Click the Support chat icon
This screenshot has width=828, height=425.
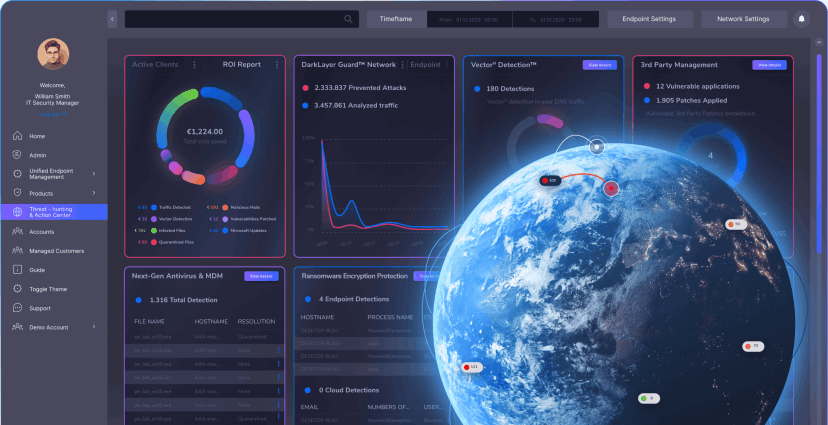tap(17, 308)
